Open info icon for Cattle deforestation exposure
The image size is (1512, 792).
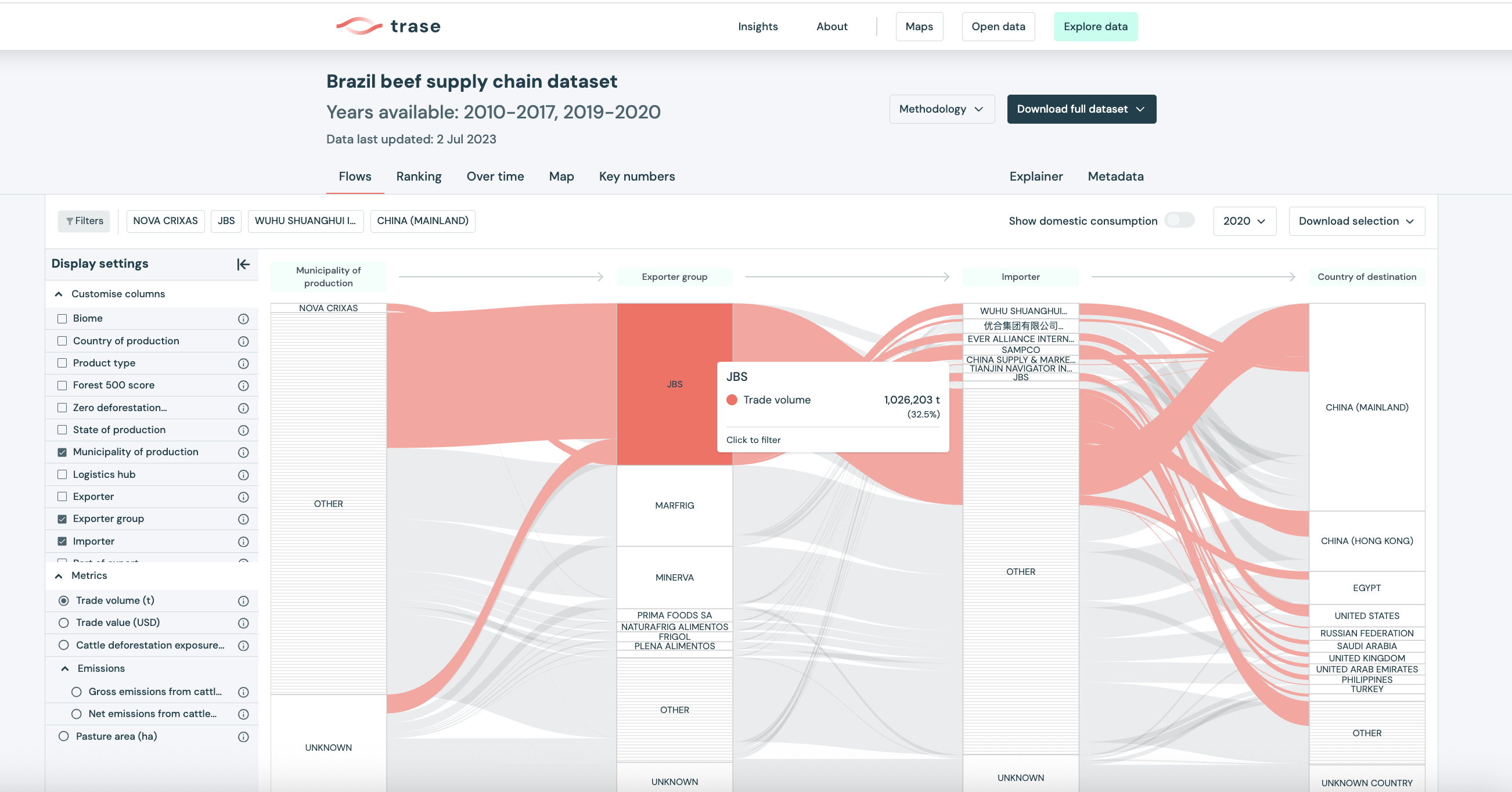click(243, 646)
